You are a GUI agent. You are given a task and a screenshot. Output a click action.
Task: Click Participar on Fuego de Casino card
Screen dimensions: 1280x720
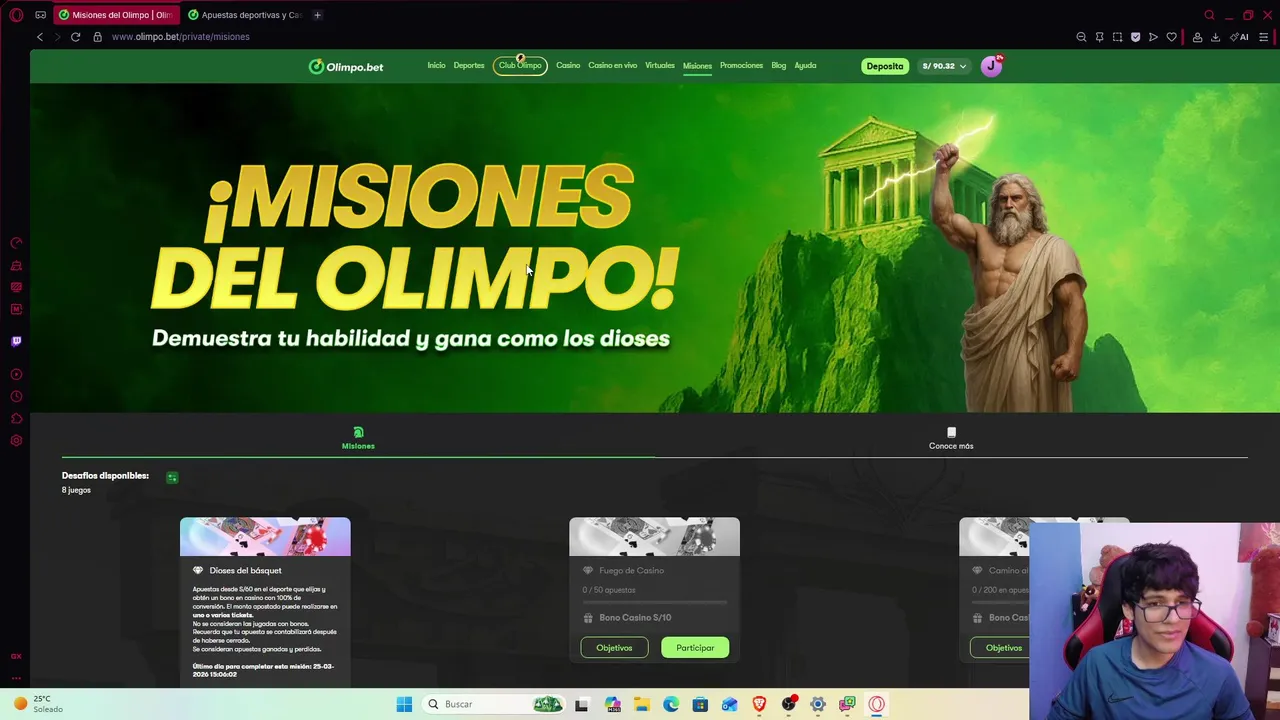pos(695,648)
